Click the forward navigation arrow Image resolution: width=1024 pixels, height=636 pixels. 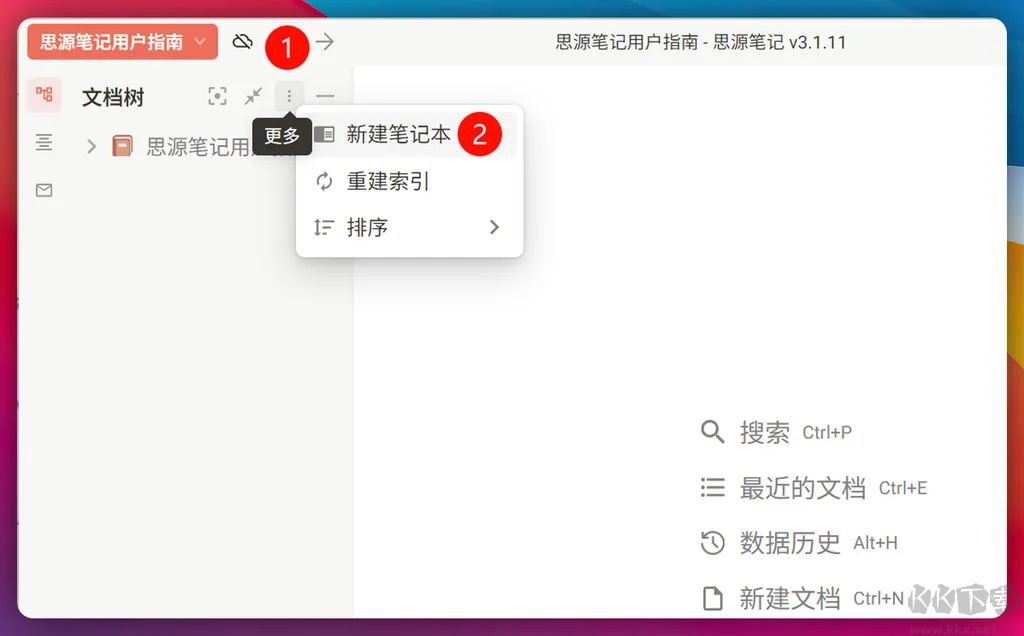[323, 42]
